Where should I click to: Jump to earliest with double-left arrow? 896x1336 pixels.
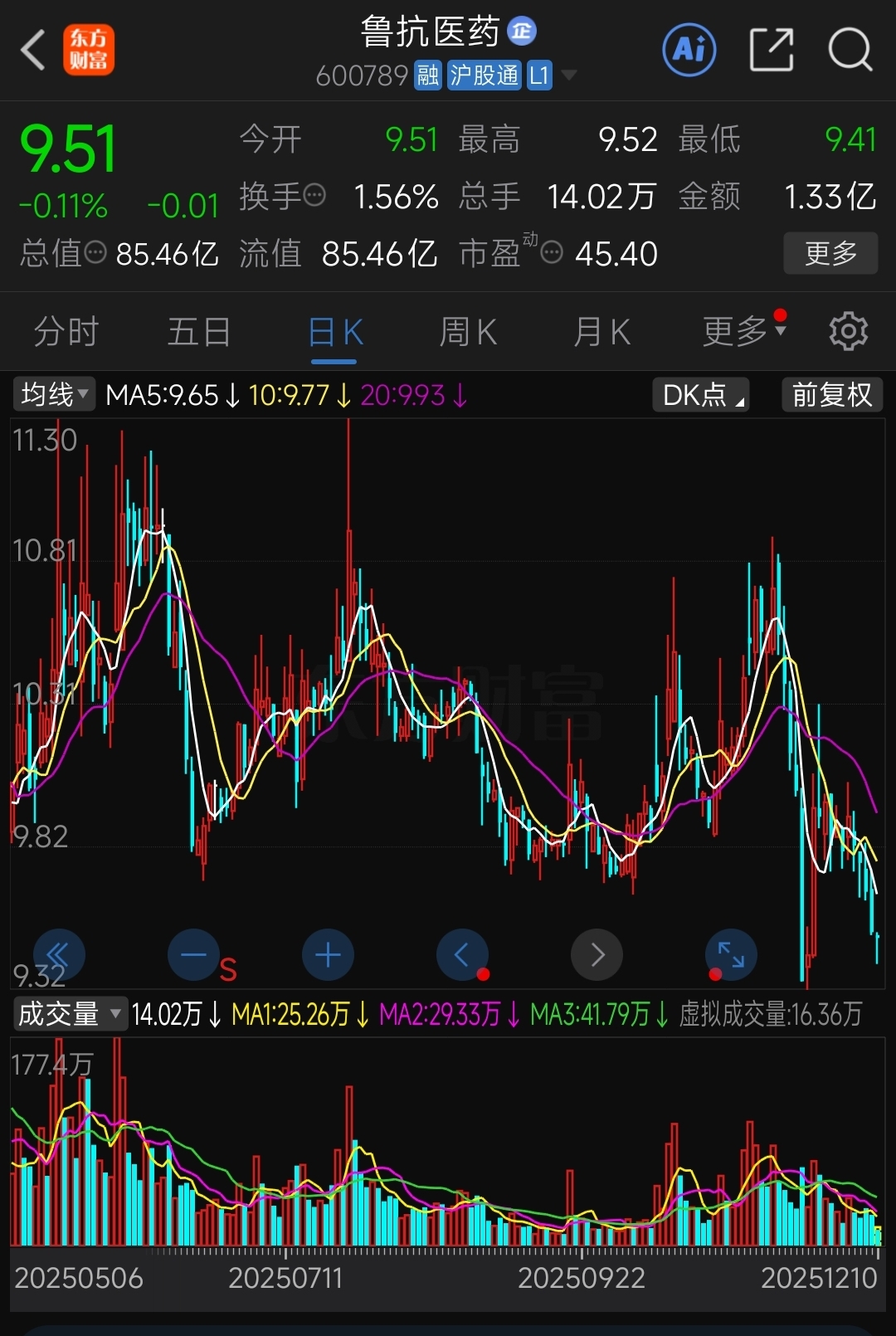59,954
